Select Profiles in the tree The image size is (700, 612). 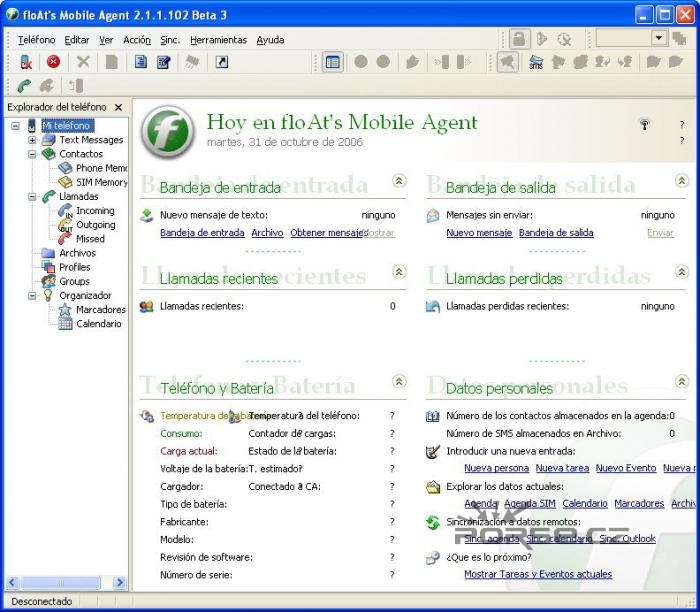[75, 267]
